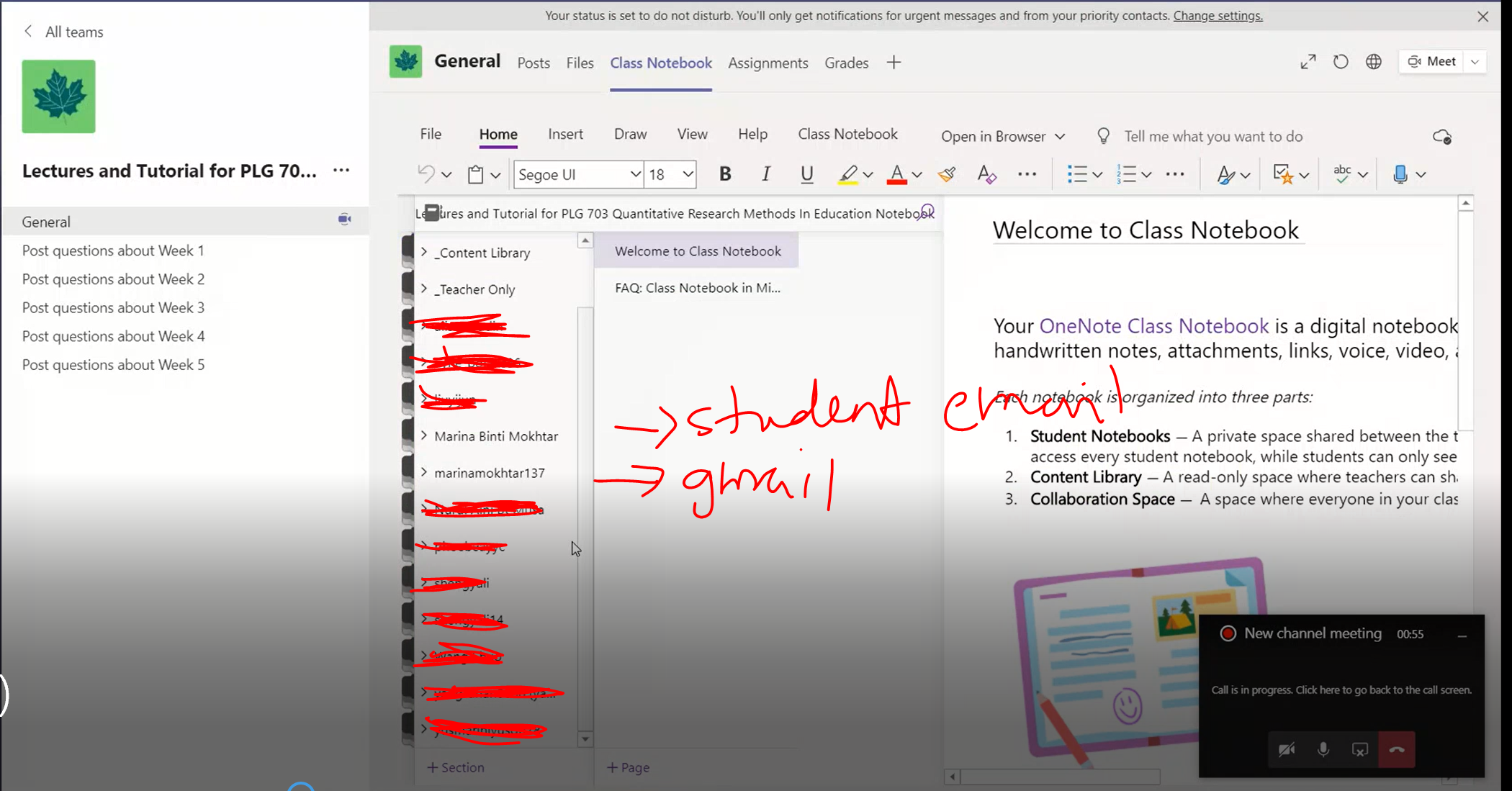Expand the _Teacher Only section
The image size is (1512, 791).
[x=424, y=289]
